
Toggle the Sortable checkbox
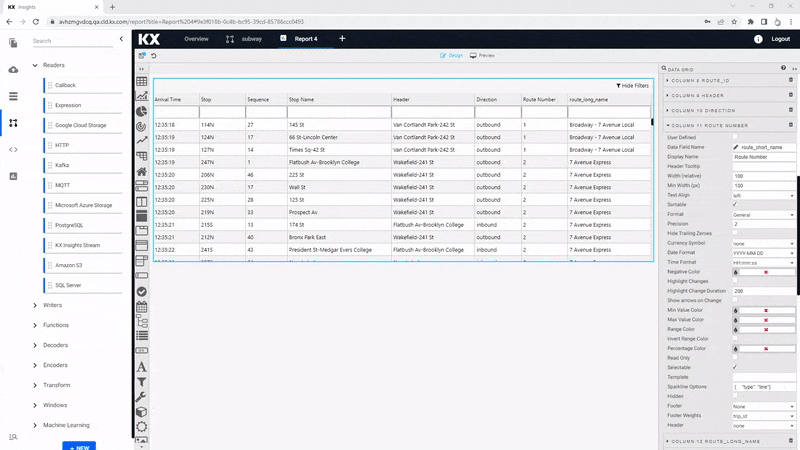(735, 204)
